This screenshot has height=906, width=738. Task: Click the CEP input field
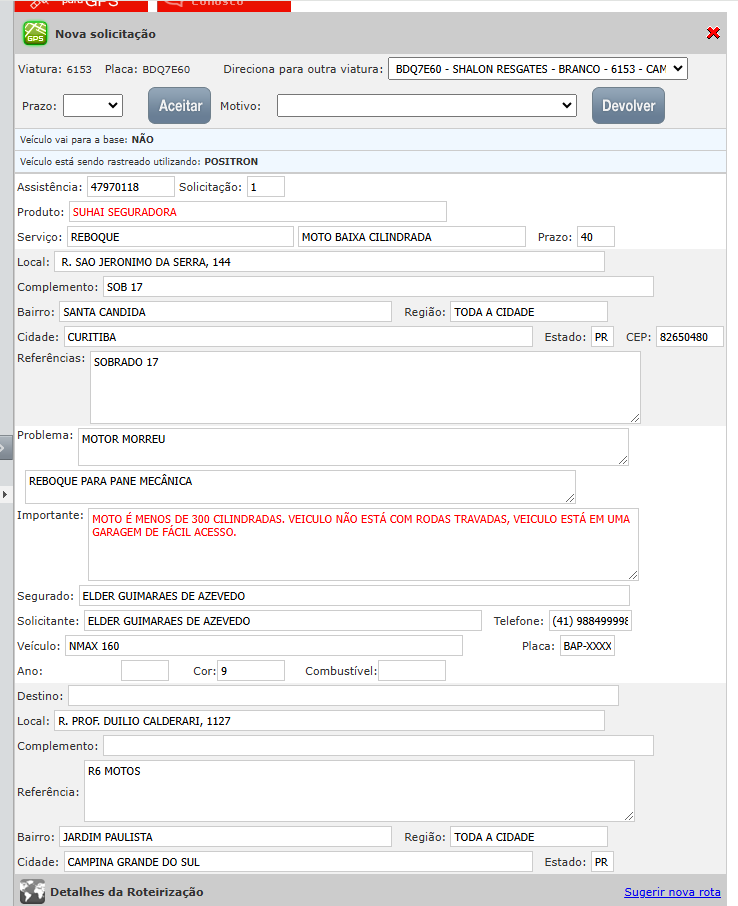tap(689, 337)
